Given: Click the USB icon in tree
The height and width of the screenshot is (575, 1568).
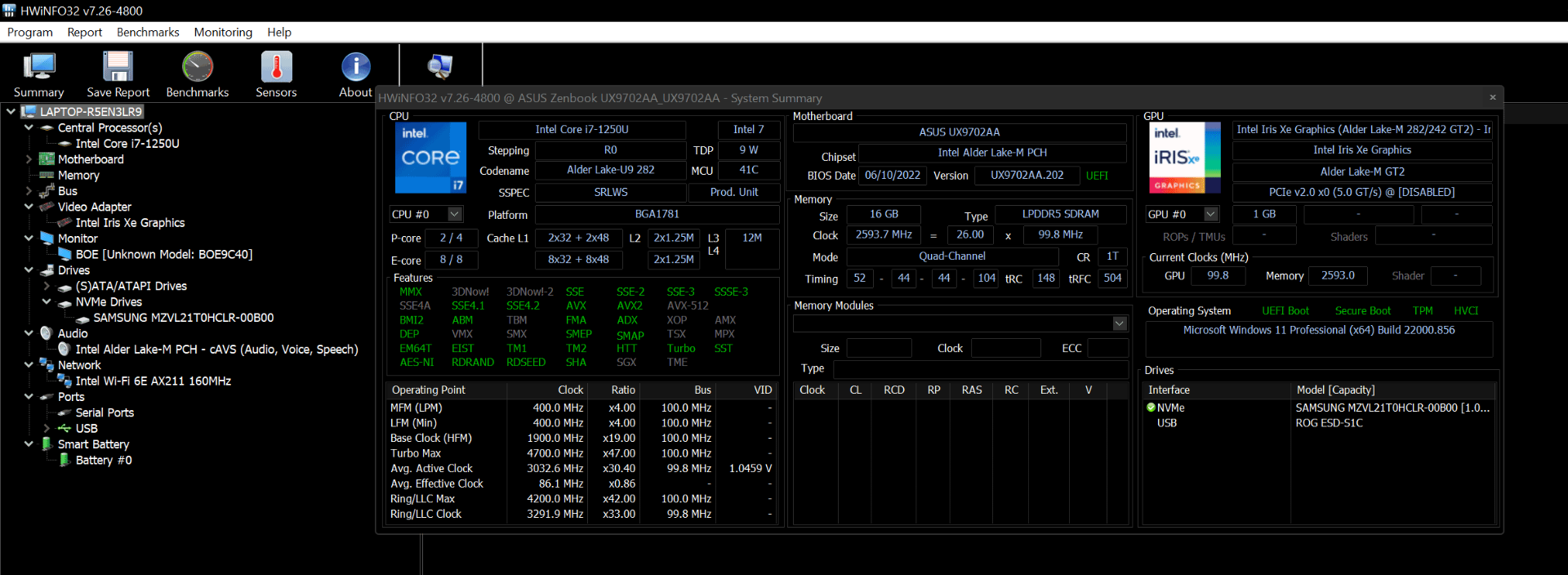Looking at the screenshot, I should pos(65,428).
